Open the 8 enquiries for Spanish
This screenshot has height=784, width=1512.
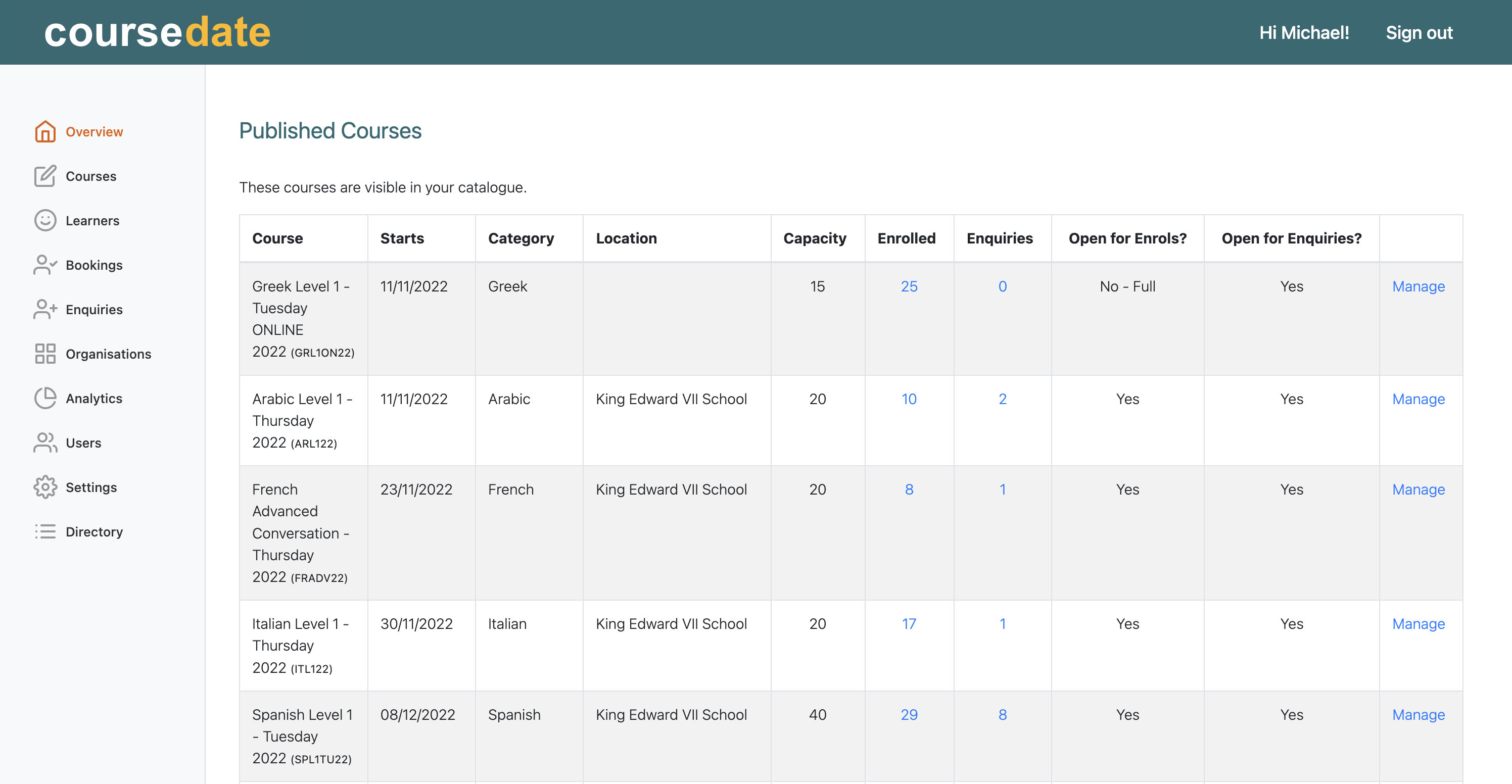tap(1002, 715)
